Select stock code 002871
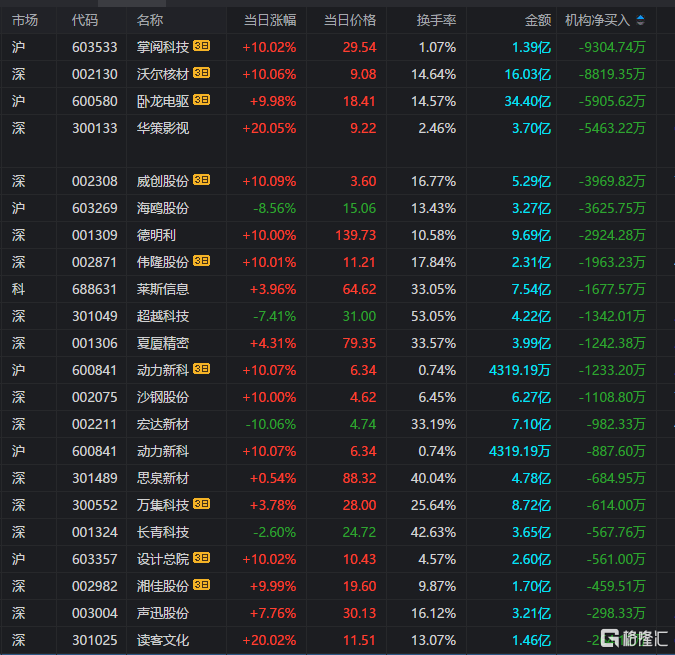Screen dimensions: 675x655 tap(95, 262)
